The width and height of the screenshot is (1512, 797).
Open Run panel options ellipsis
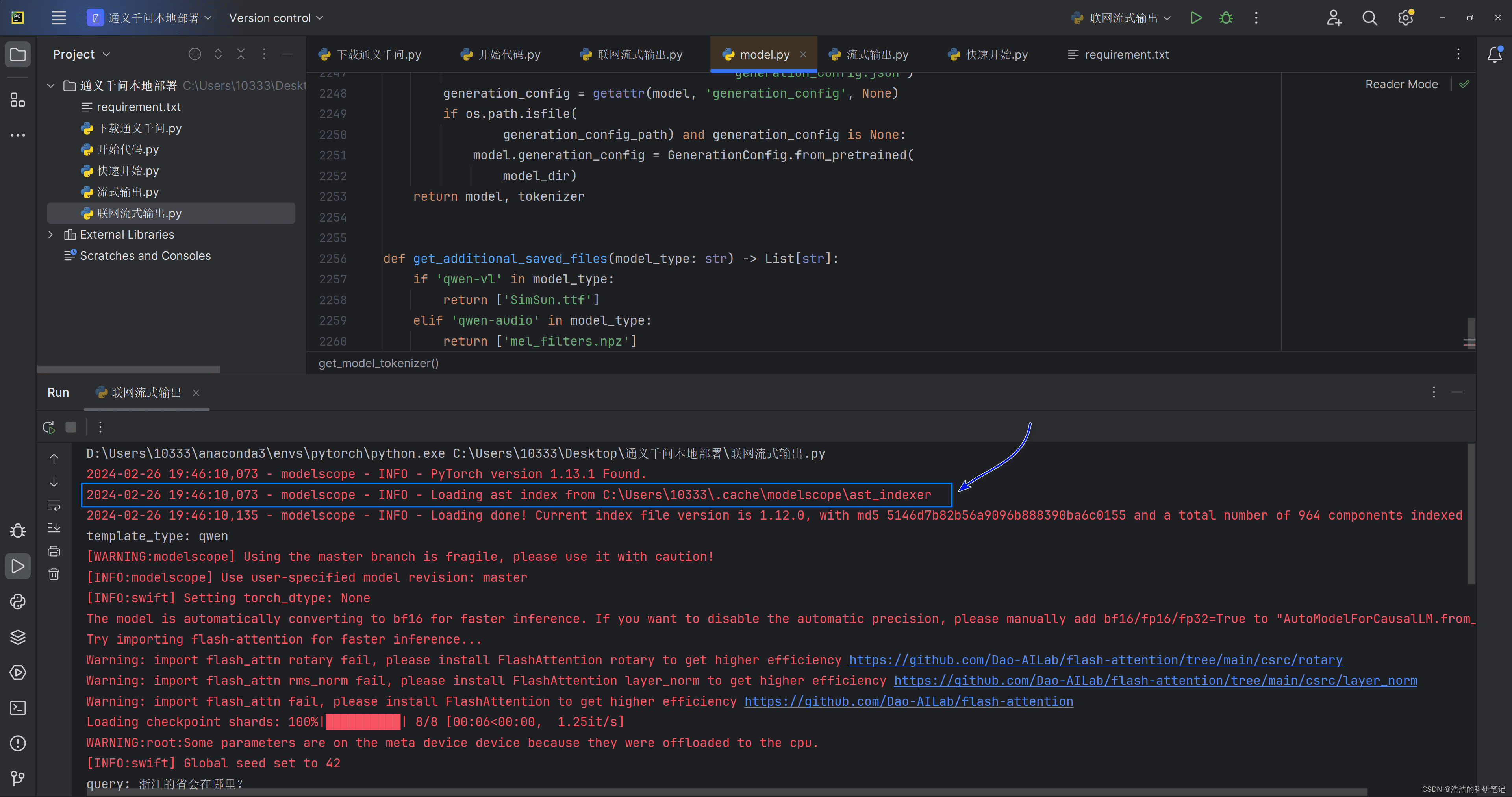click(x=1433, y=392)
